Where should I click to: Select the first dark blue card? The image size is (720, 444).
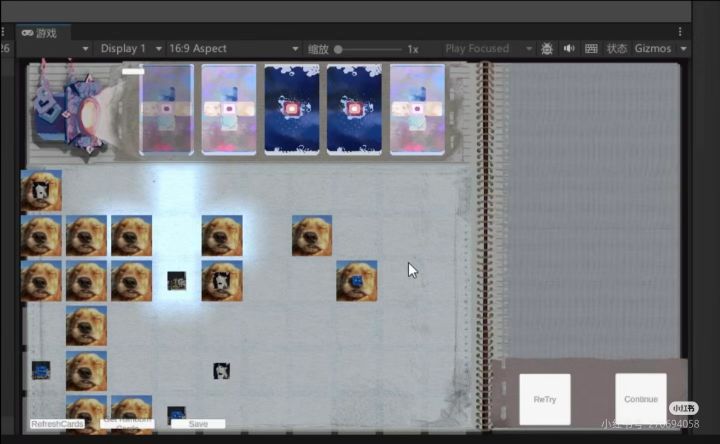point(292,109)
